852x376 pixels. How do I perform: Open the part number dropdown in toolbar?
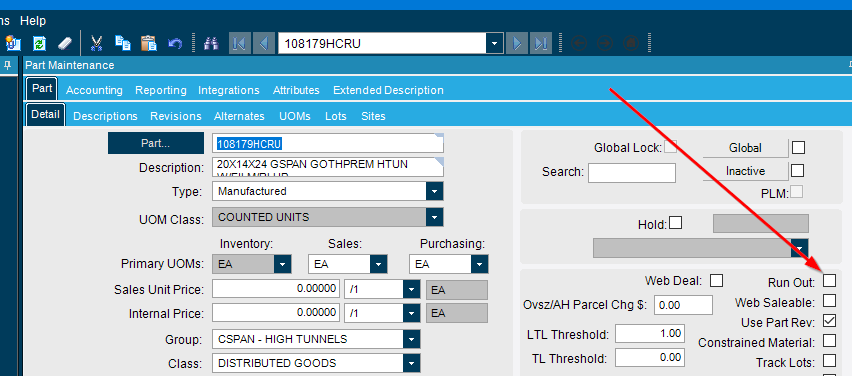pyautogui.click(x=494, y=43)
